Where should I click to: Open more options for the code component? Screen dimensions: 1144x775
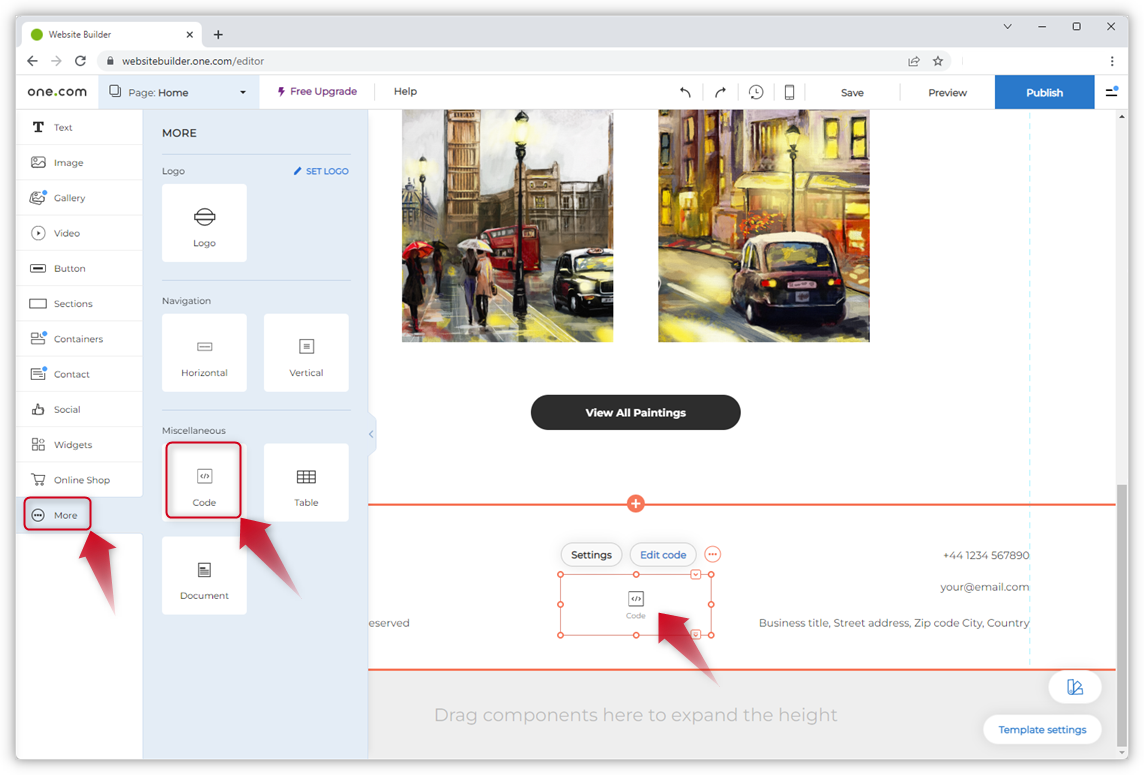(x=713, y=555)
